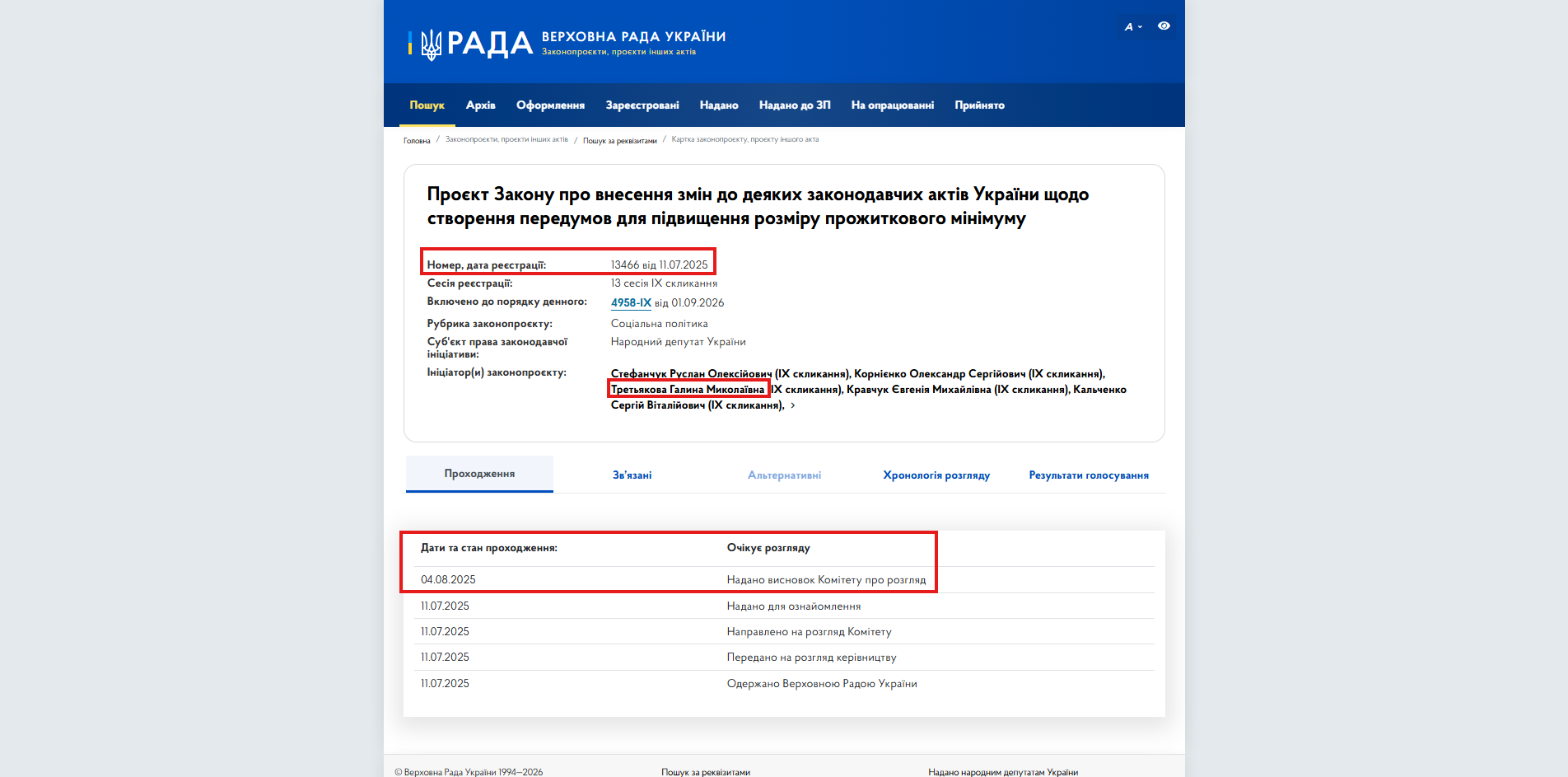Open Надано до ЗП section
Screen dimensions: 1568x777
[795, 105]
